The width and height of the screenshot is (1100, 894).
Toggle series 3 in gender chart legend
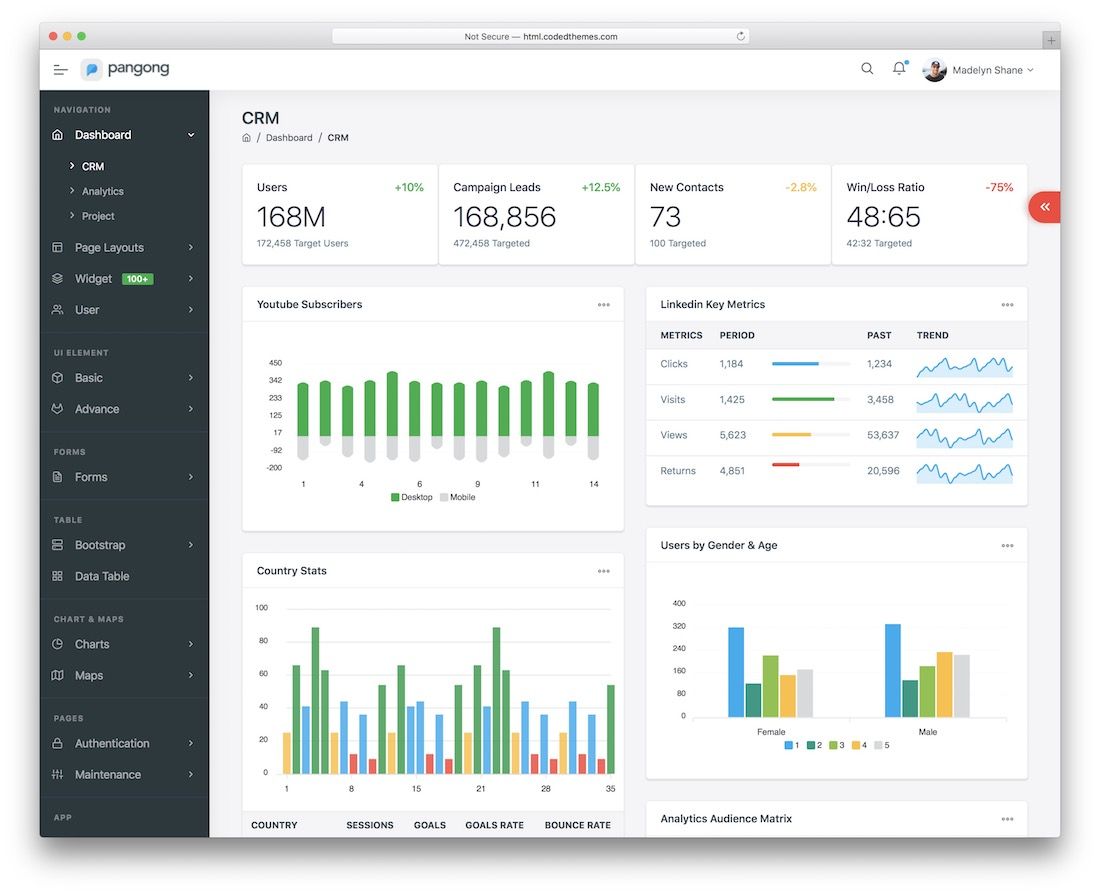point(837,745)
